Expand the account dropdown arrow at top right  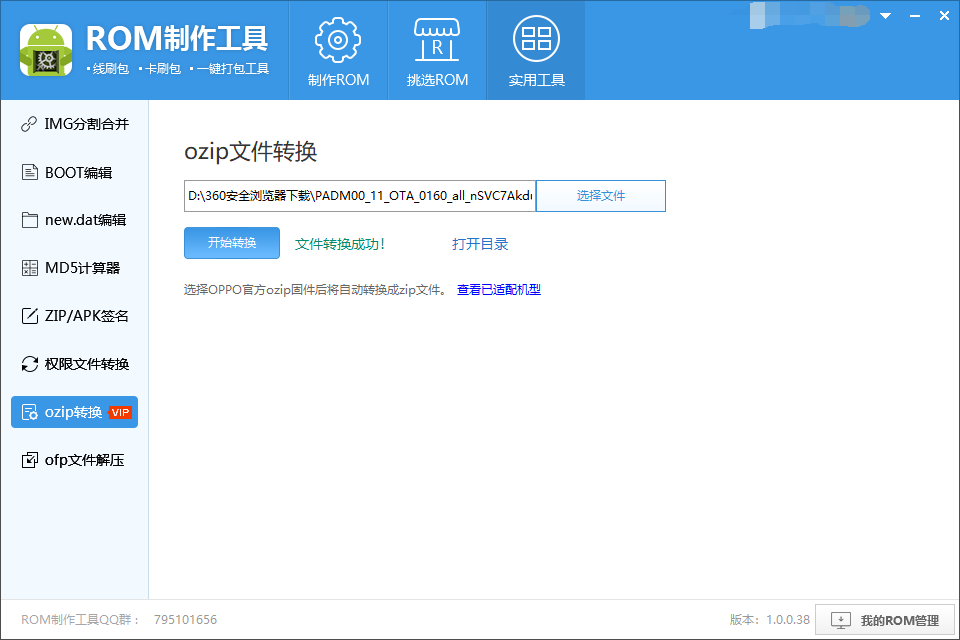[884, 16]
